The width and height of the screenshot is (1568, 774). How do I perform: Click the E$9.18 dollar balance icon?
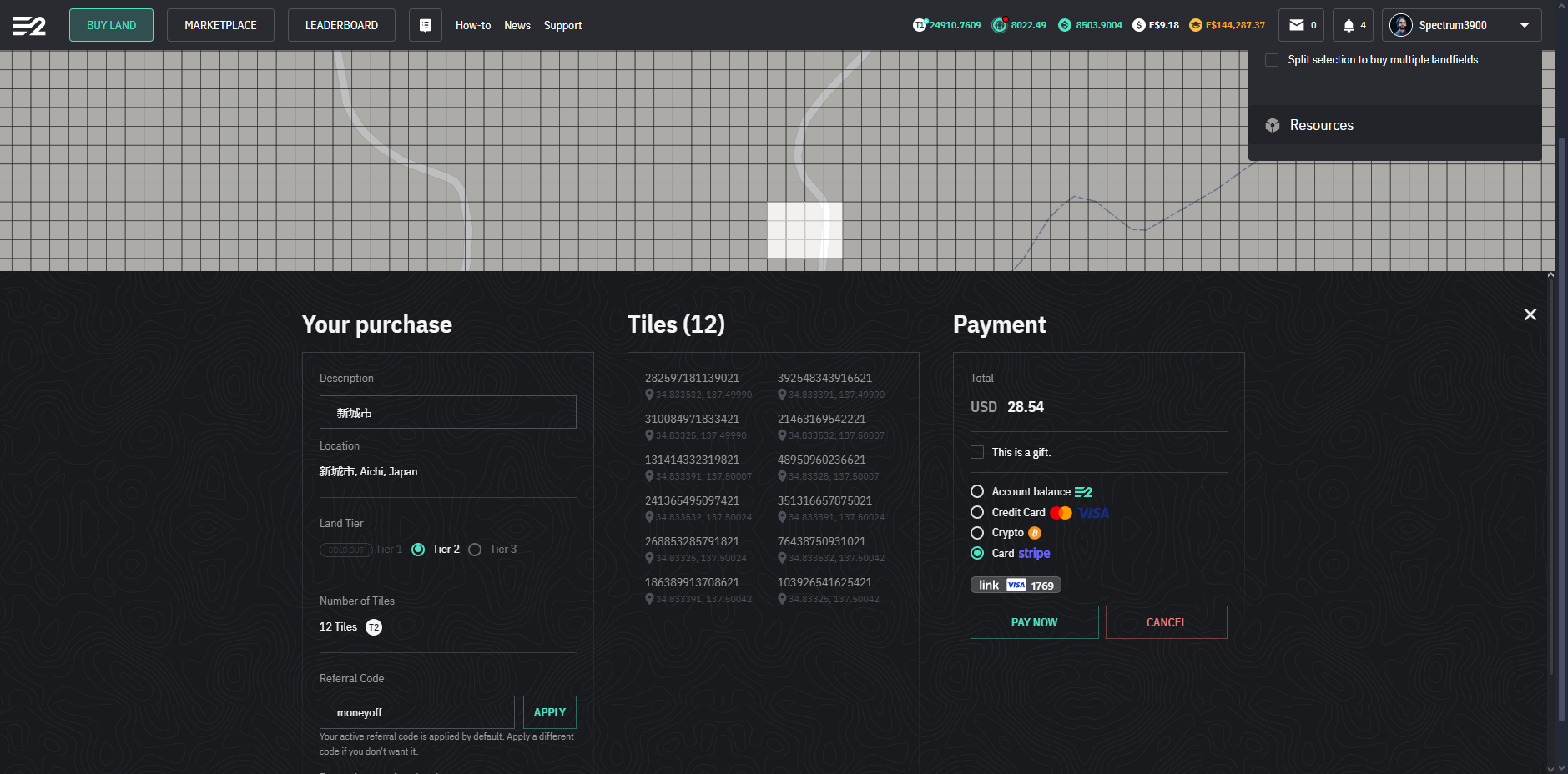click(1138, 25)
